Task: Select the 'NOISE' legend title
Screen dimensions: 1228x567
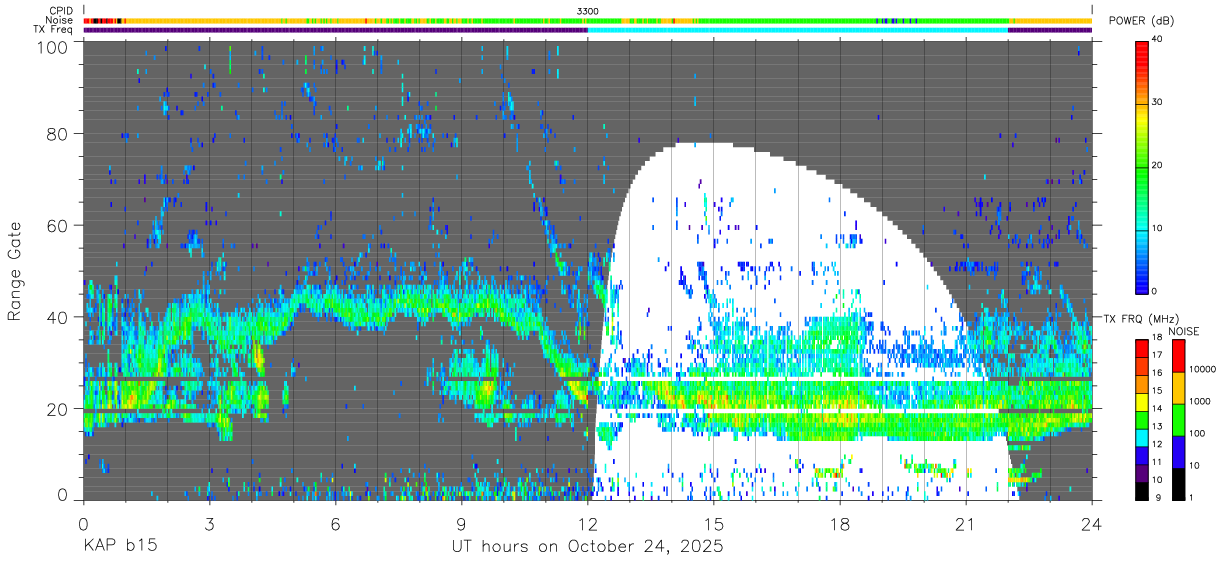Action: (1183, 331)
